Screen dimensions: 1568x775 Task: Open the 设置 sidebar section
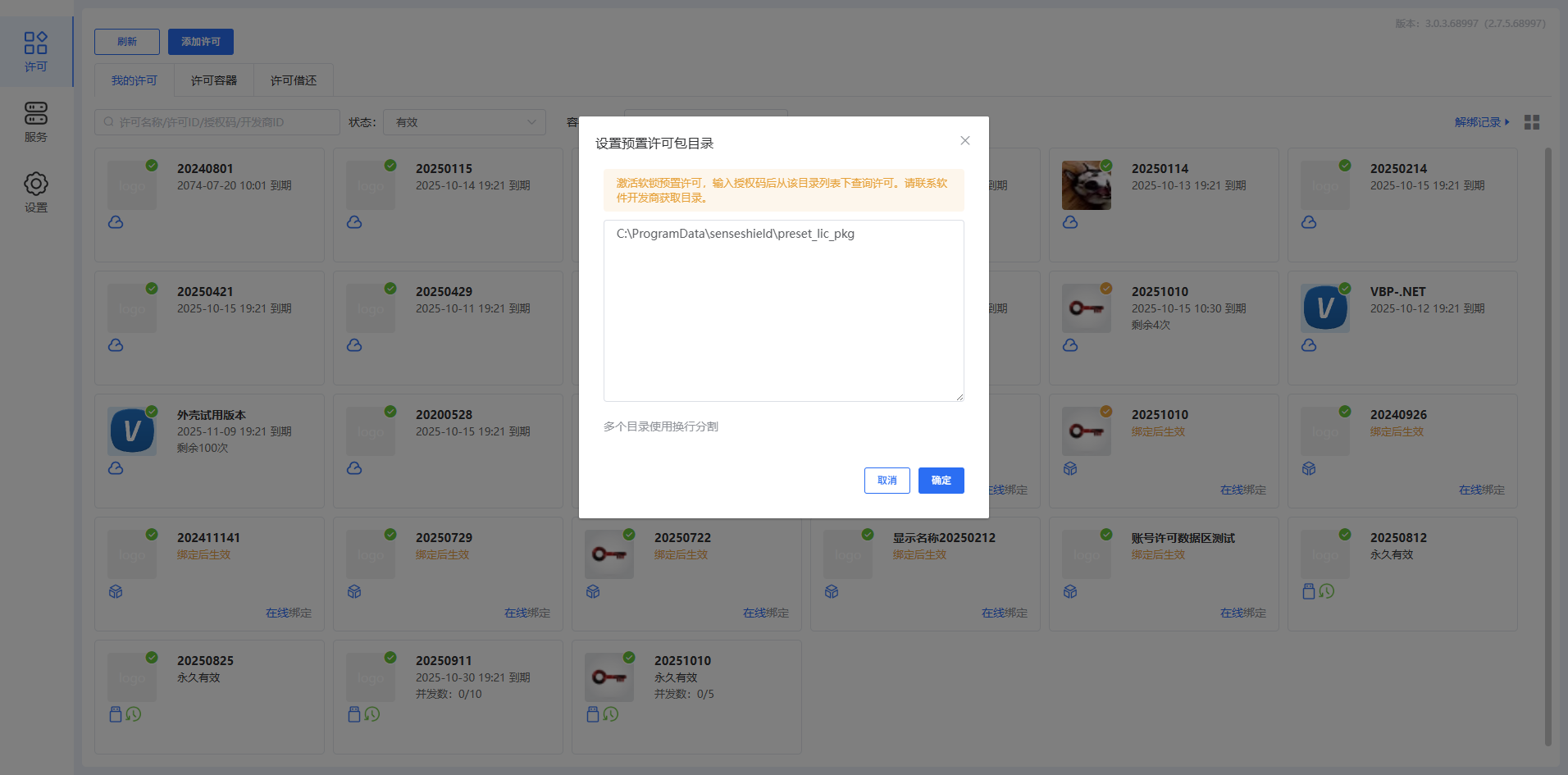(36, 193)
